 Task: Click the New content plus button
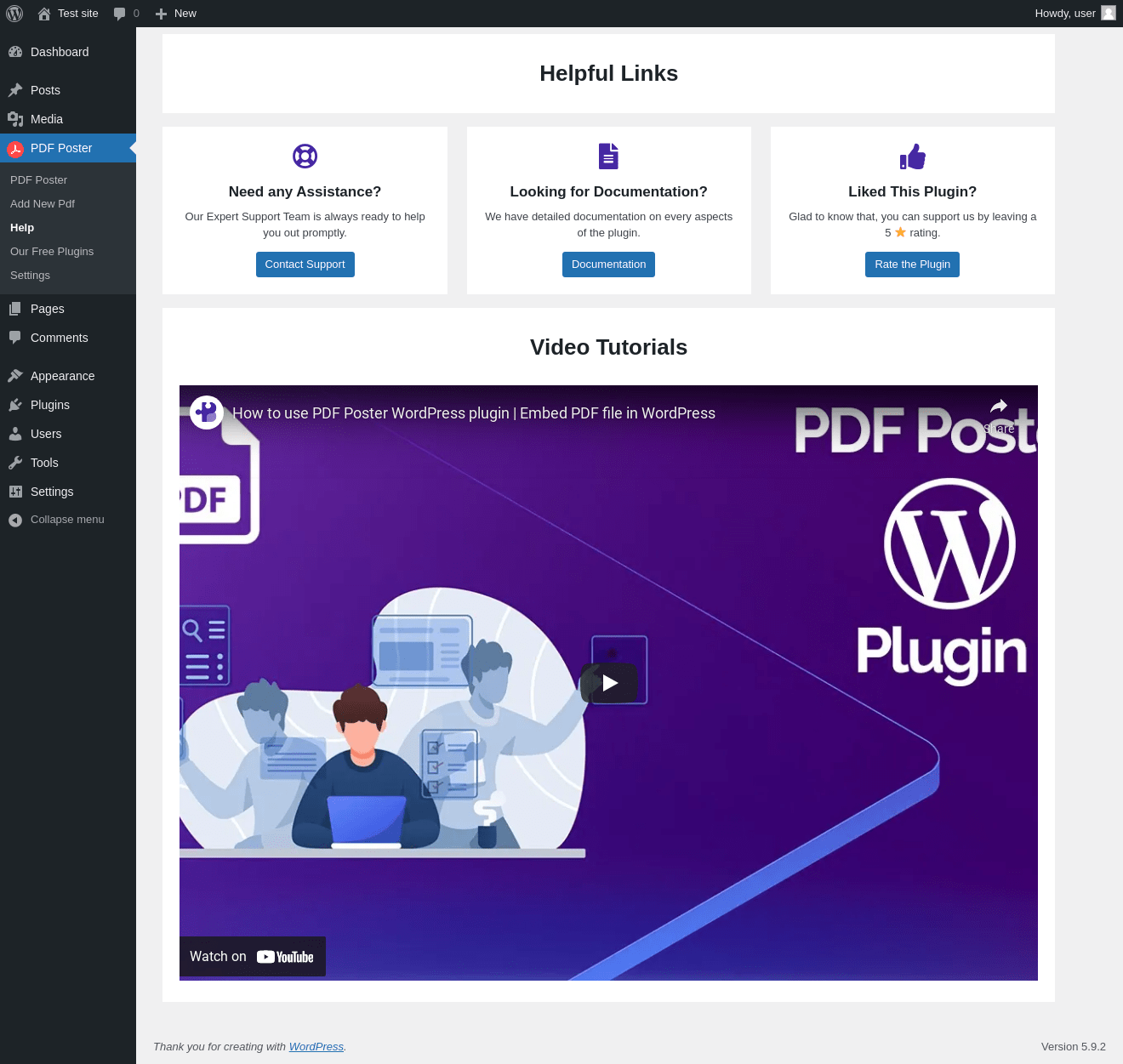(176, 14)
